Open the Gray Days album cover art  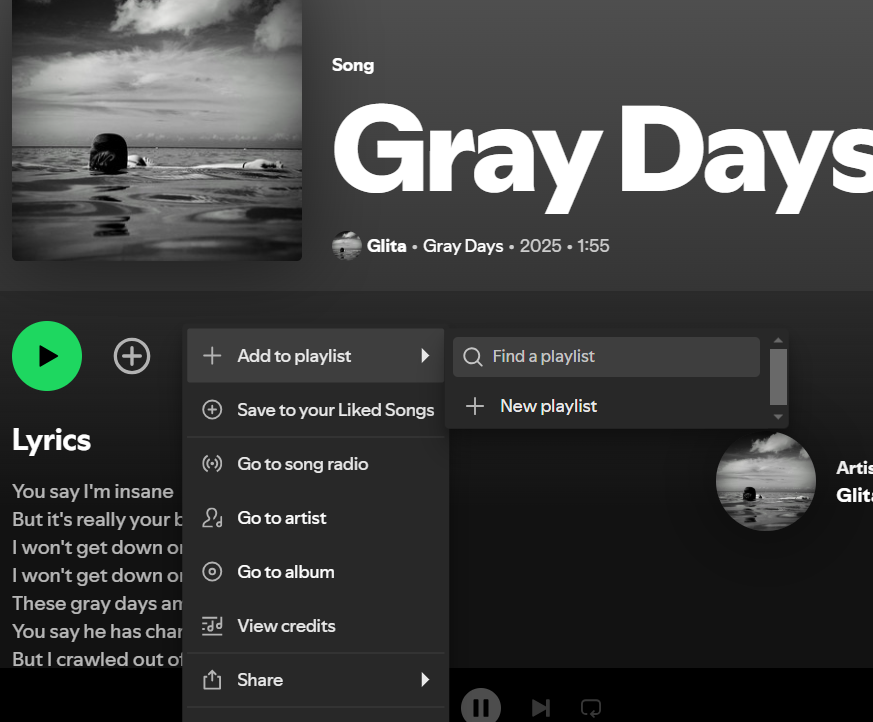tap(157, 130)
